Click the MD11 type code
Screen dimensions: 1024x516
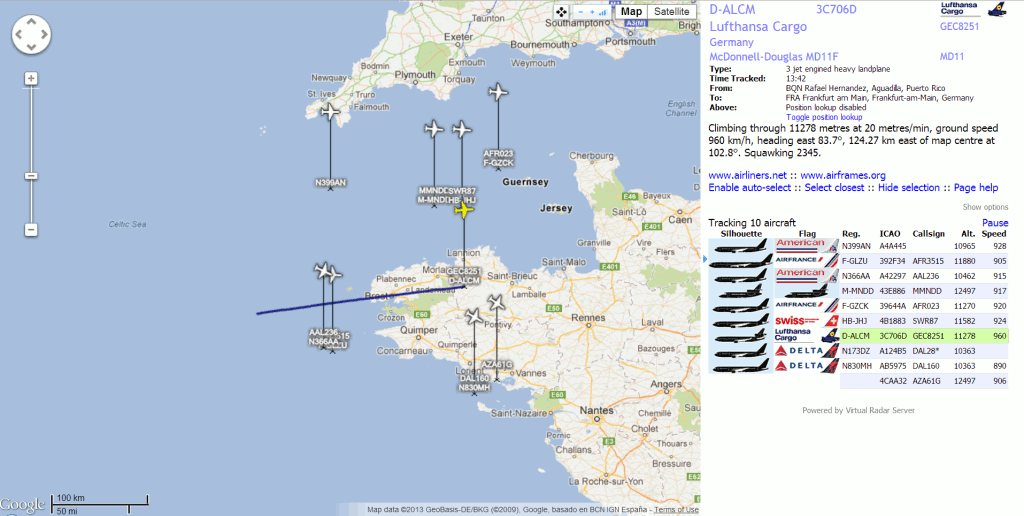click(x=952, y=57)
